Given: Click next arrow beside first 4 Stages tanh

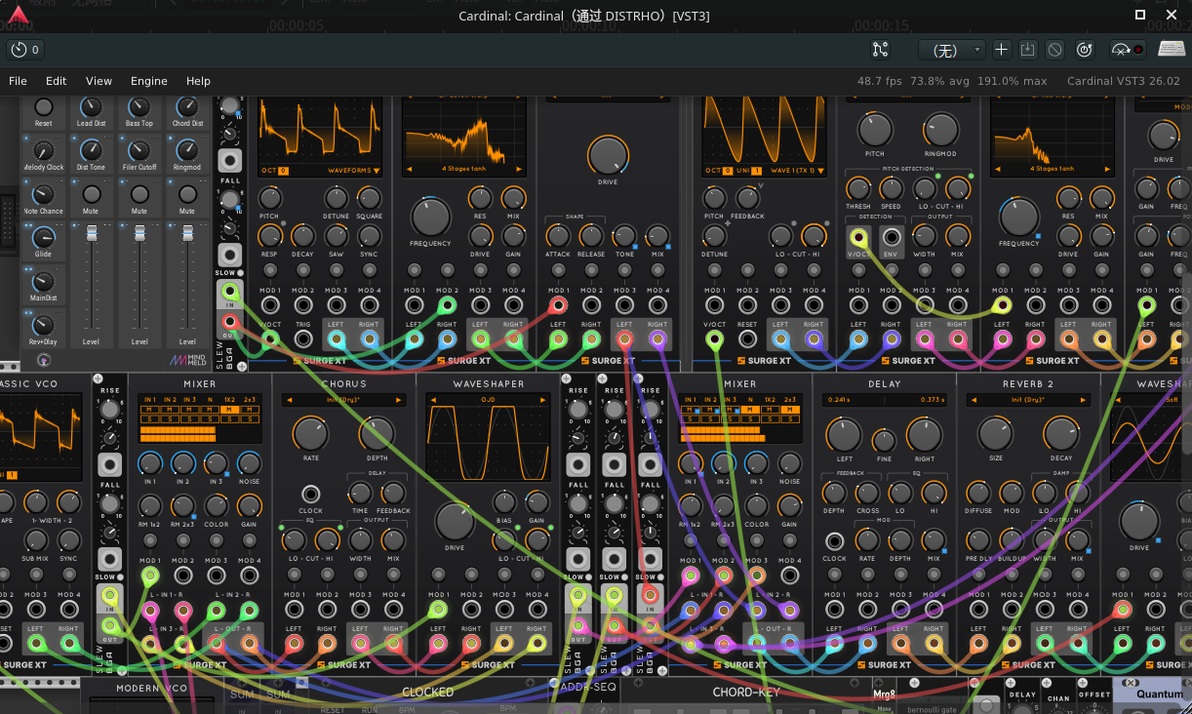Looking at the screenshot, I should click(519, 169).
